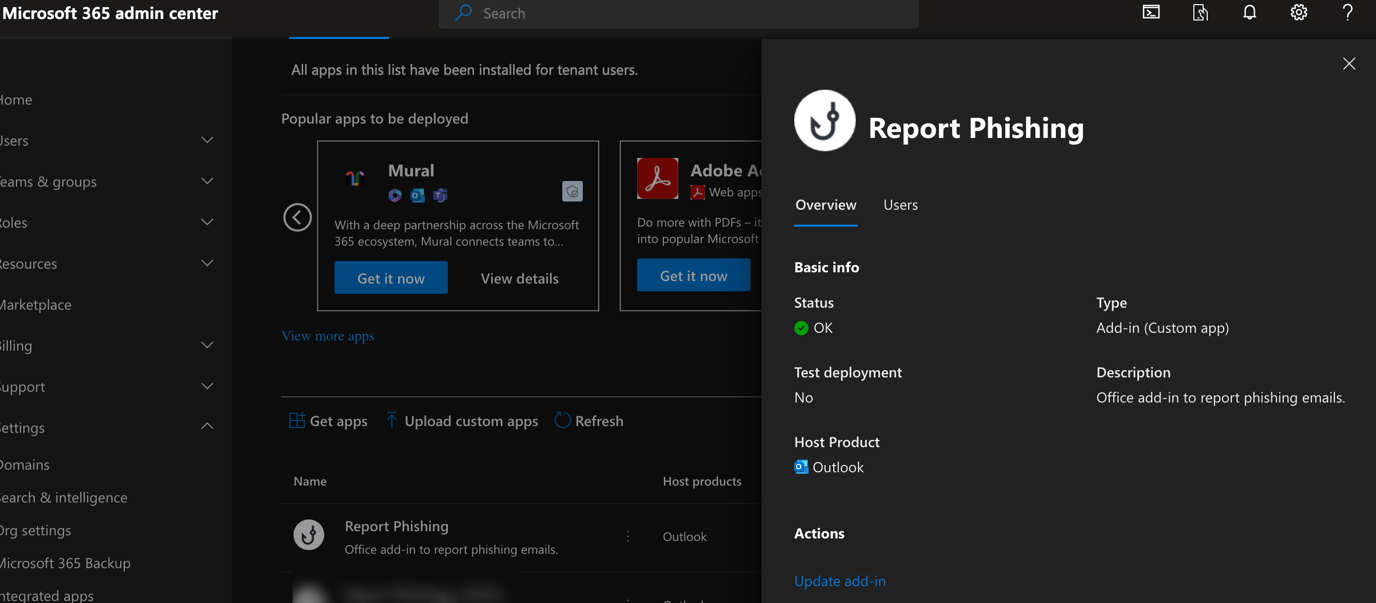Open the notifications bell icon

click(1249, 12)
